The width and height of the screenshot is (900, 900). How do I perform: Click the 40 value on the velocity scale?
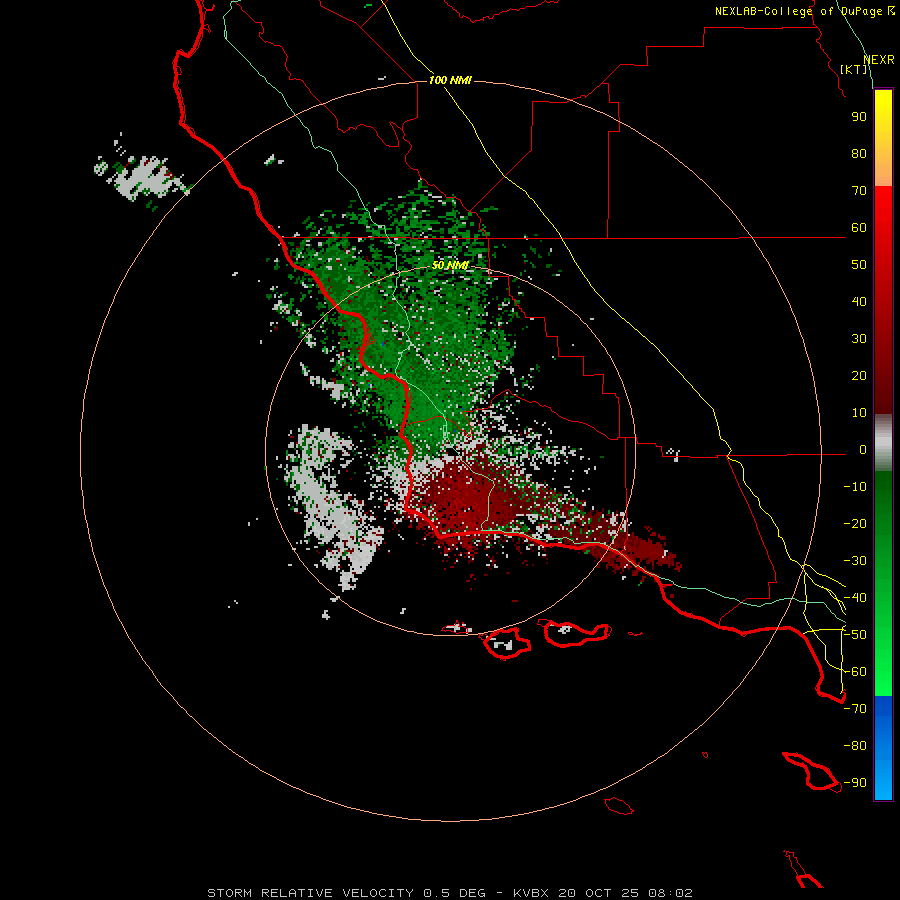pos(859,301)
